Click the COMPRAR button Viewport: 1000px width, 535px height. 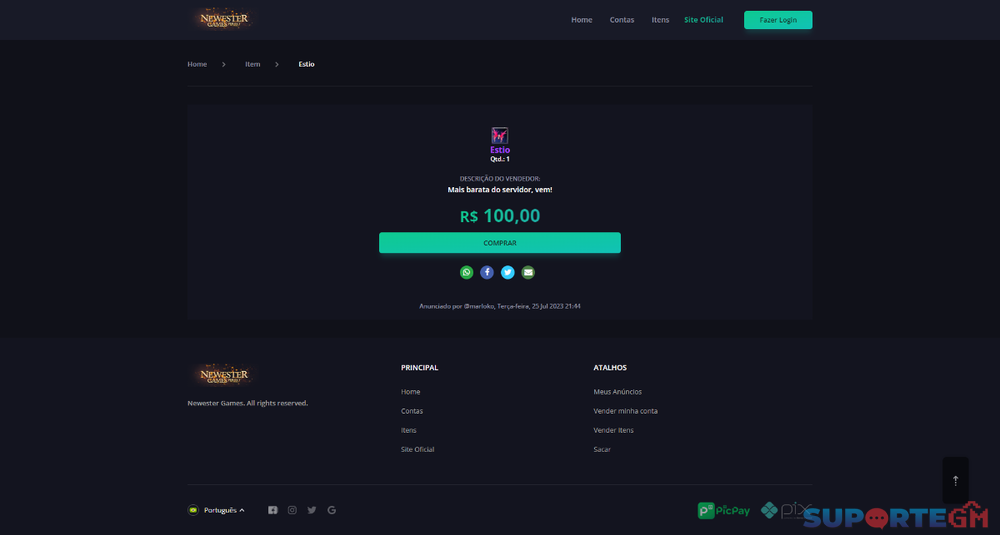pyautogui.click(x=500, y=243)
